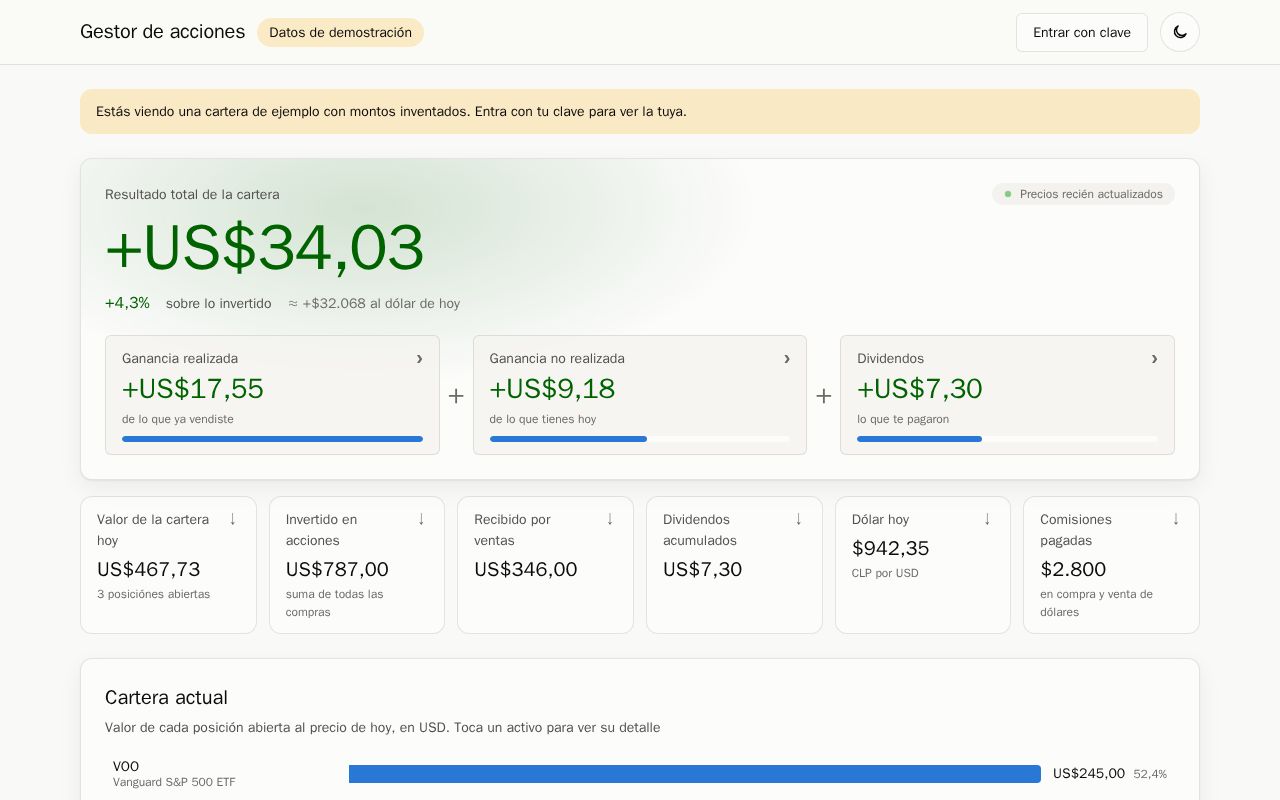Image resolution: width=1280 pixels, height=800 pixels.
Task: Click the +US$34,03 total result value
Action: click(x=265, y=248)
